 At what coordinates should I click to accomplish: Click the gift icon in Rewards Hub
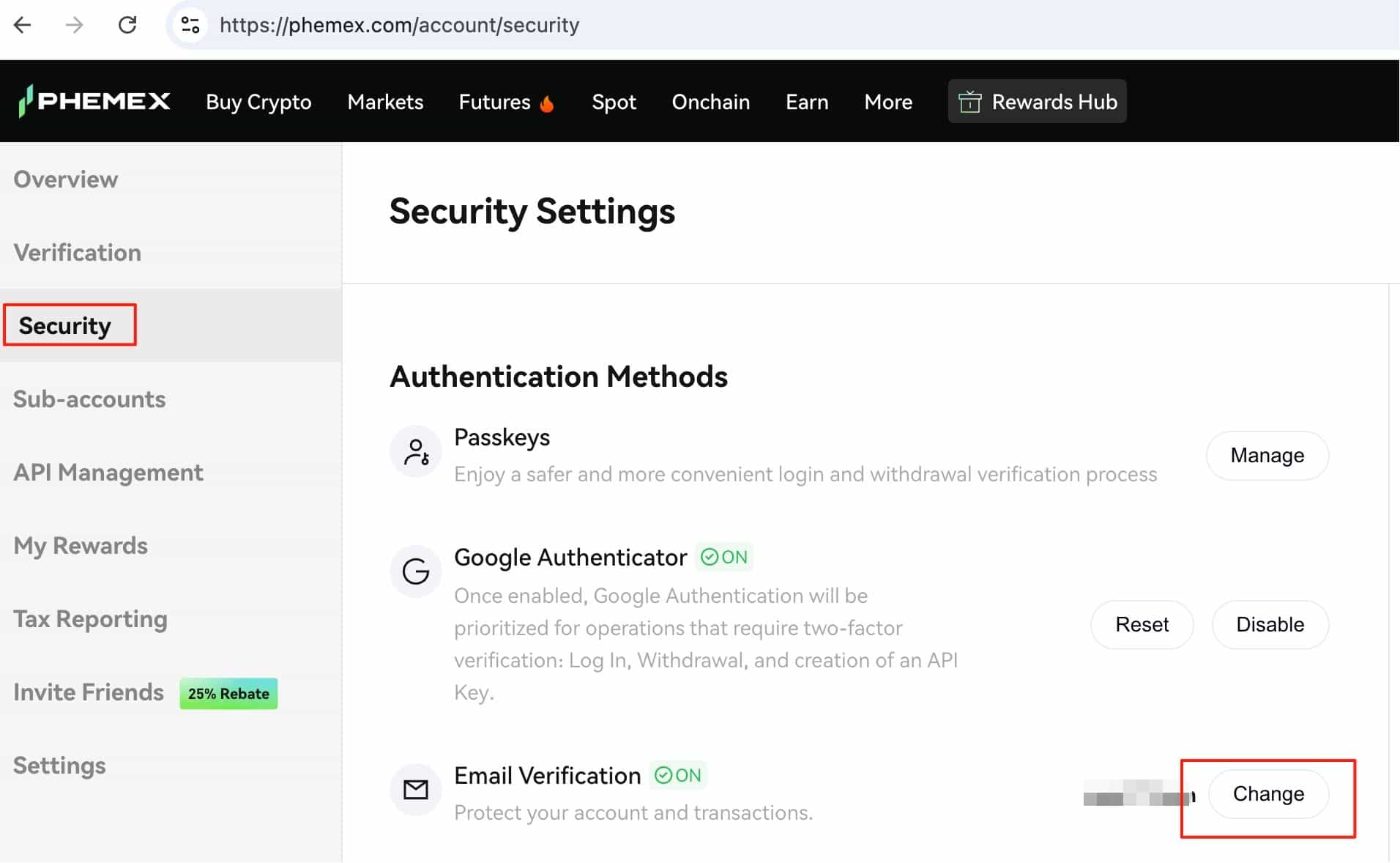tap(969, 102)
